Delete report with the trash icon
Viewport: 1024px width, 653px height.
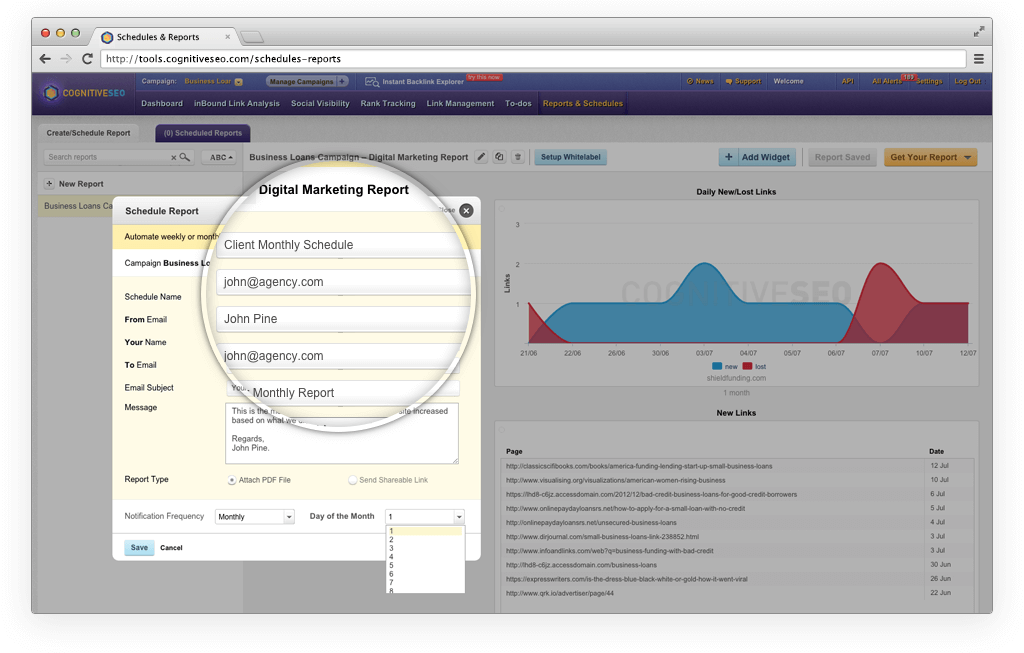[x=518, y=157]
